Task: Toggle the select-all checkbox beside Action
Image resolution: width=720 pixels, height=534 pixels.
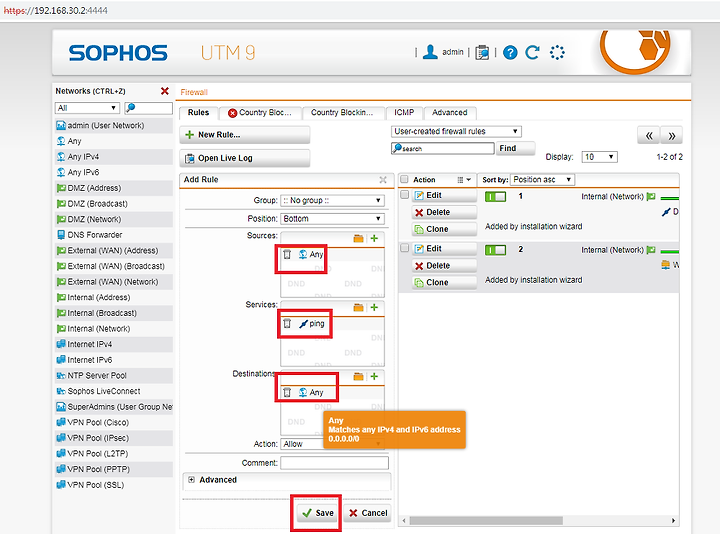Action: (x=404, y=179)
